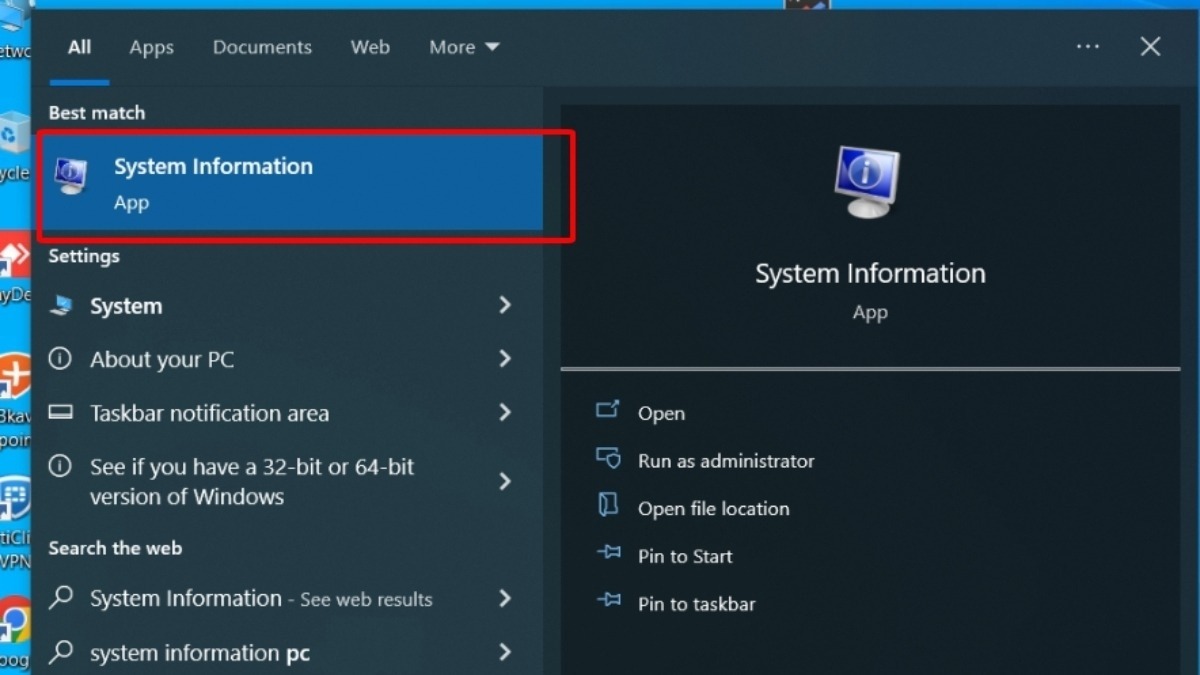Click the System settings laptop icon

tap(61, 305)
